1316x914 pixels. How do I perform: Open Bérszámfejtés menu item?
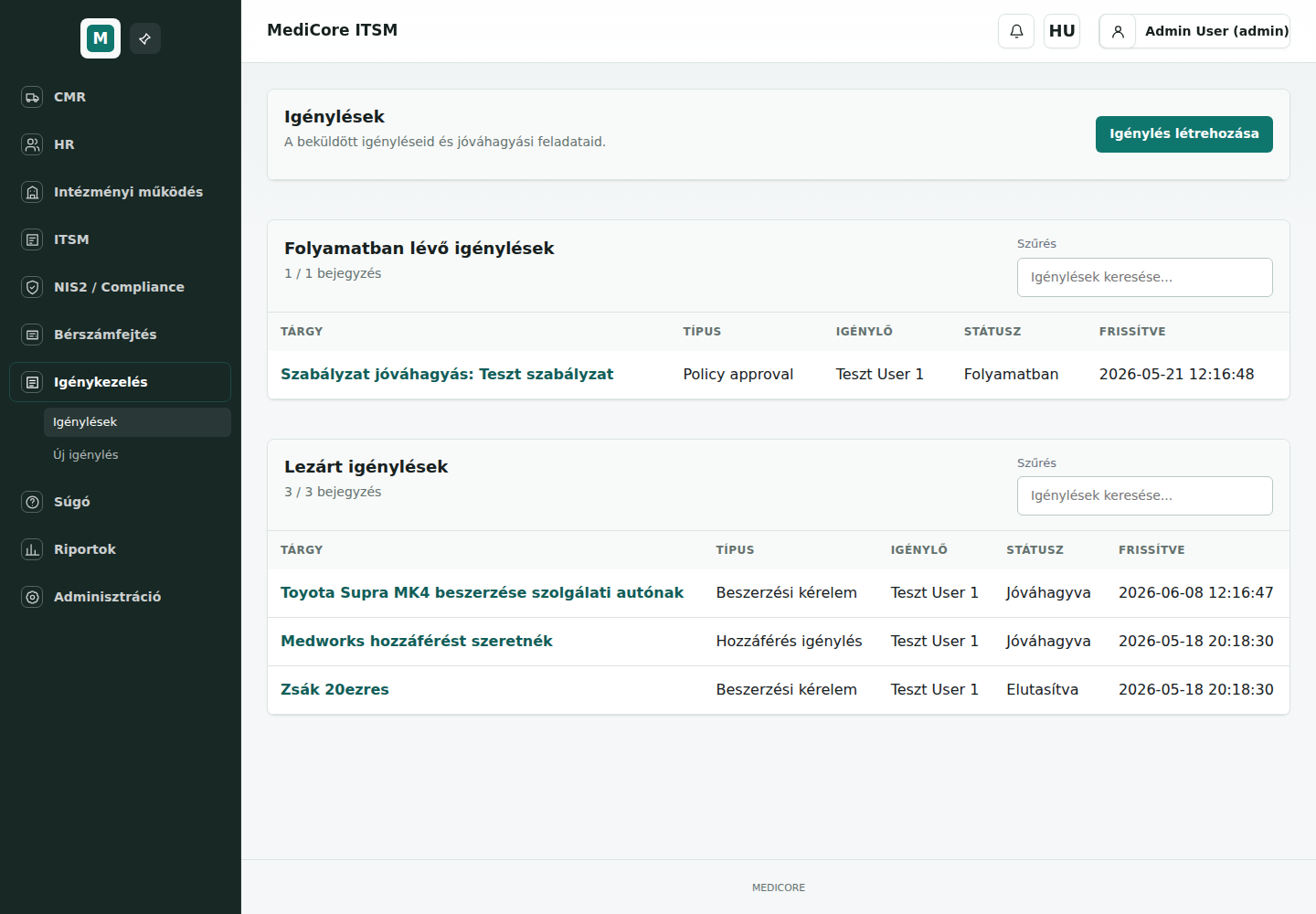point(121,335)
